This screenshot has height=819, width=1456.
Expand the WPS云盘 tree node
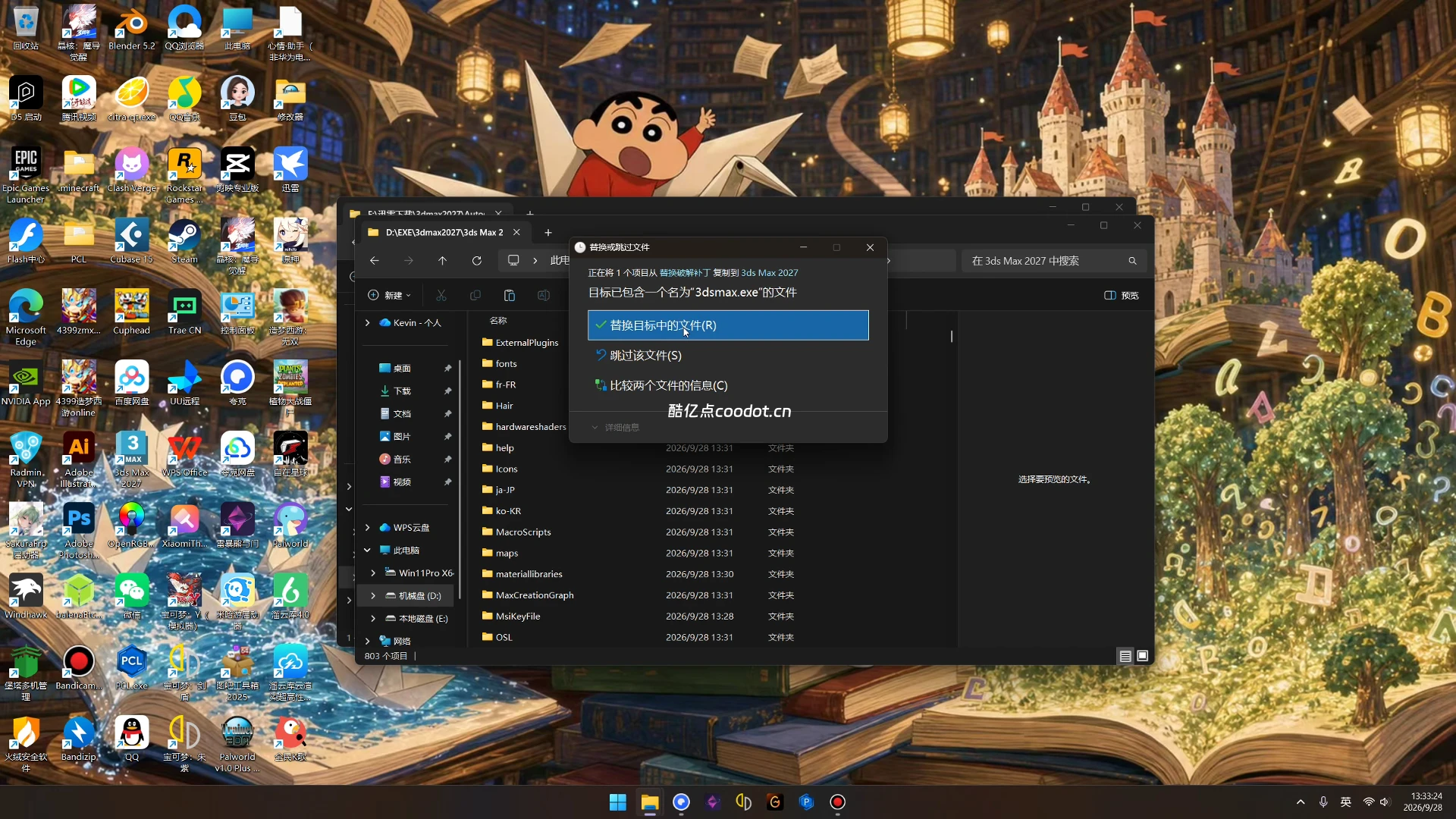pyautogui.click(x=367, y=528)
